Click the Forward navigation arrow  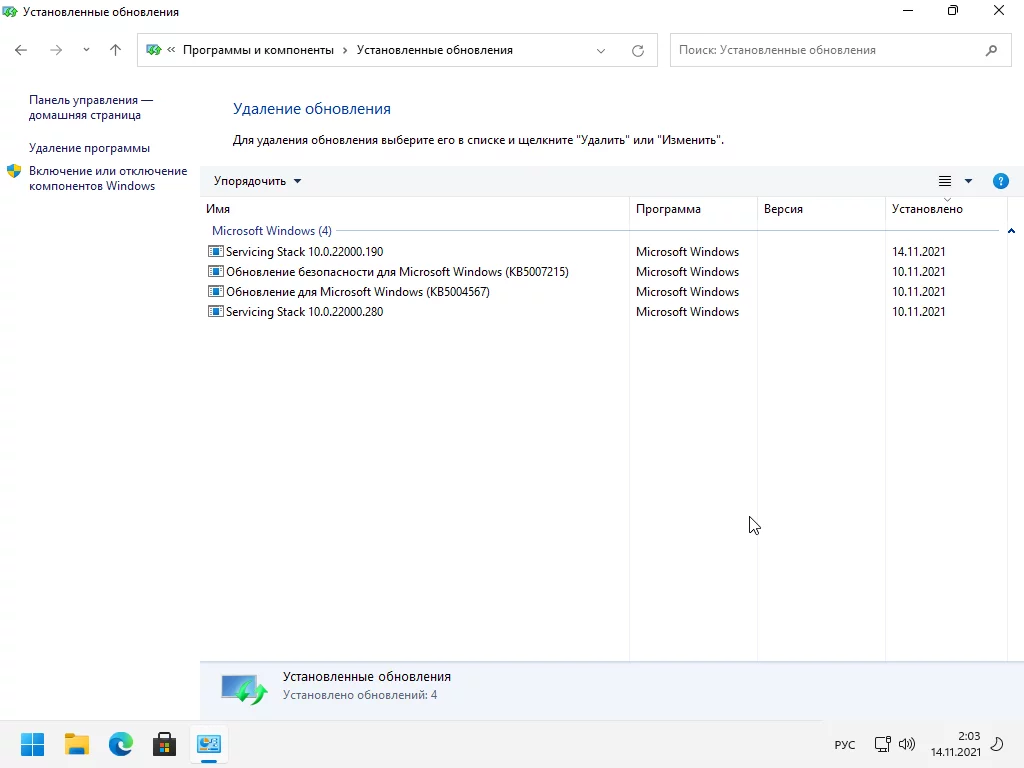pyautogui.click(x=56, y=50)
